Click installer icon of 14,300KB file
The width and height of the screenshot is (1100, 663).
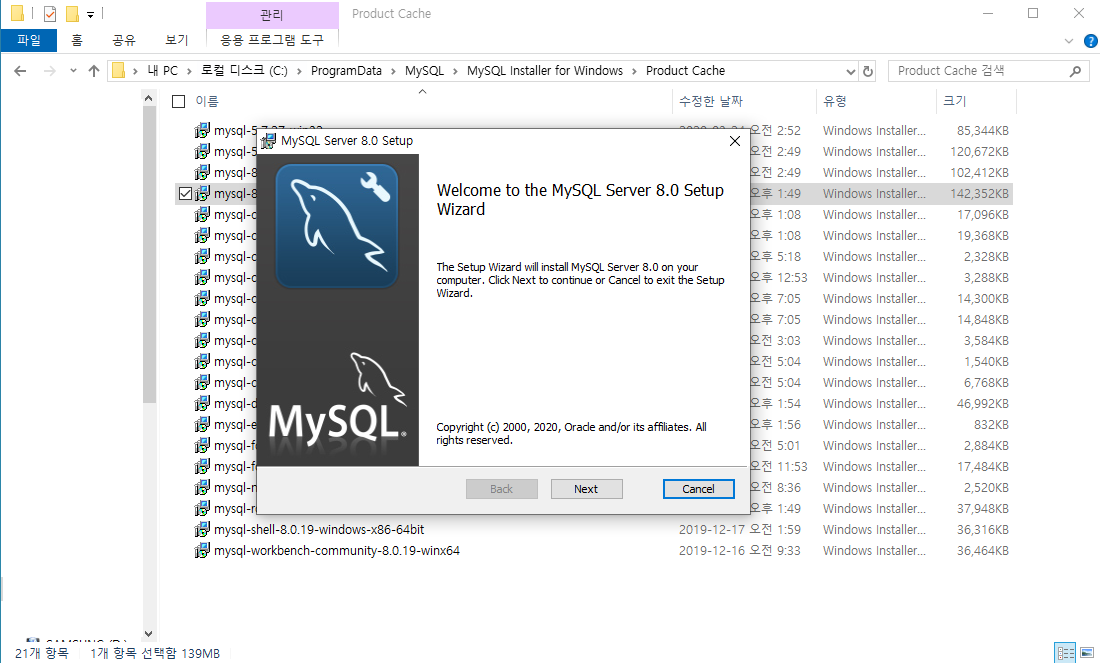(202, 299)
